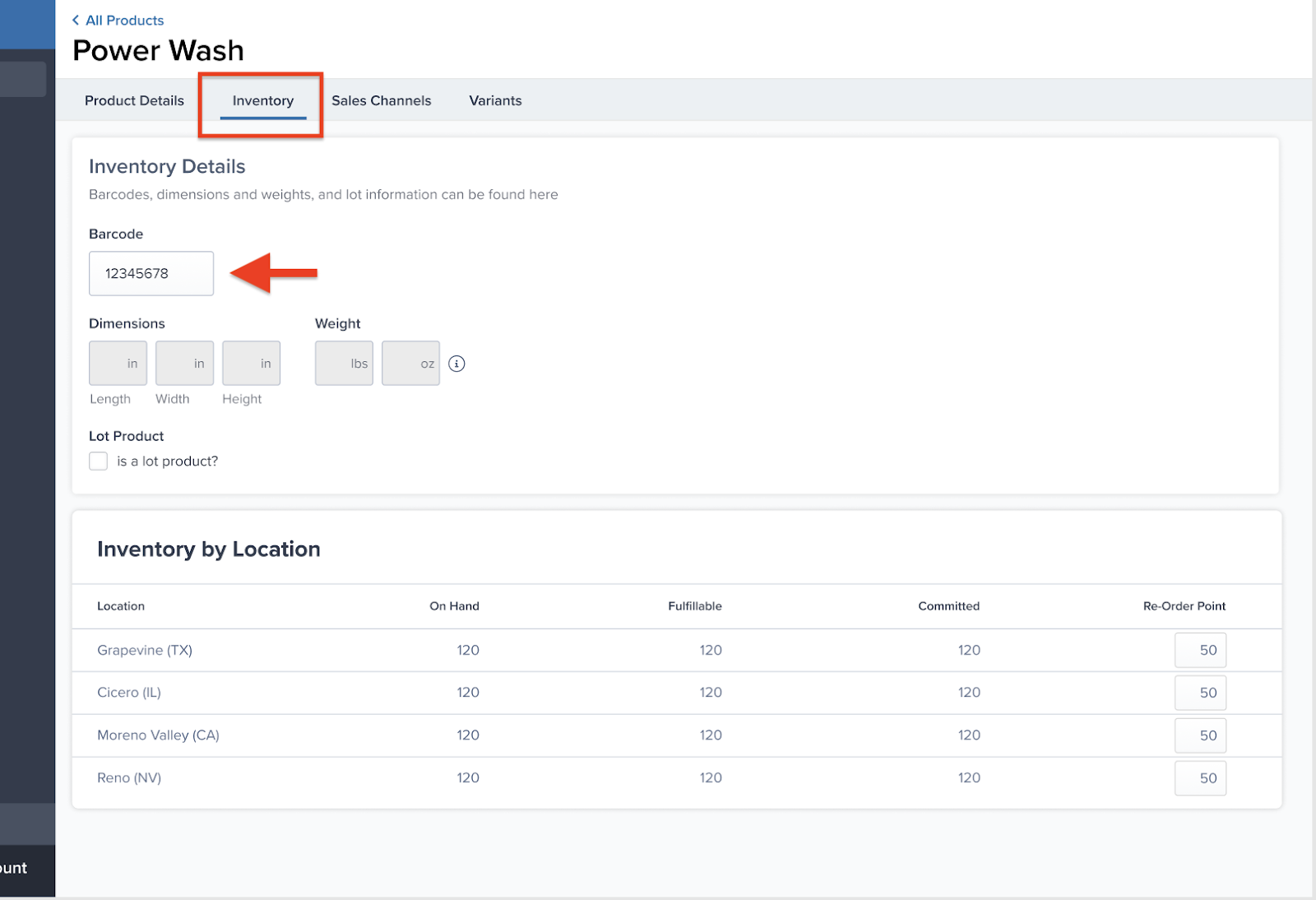Click the Barcode input field
The height and width of the screenshot is (900, 1316).
(x=151, y=273)
